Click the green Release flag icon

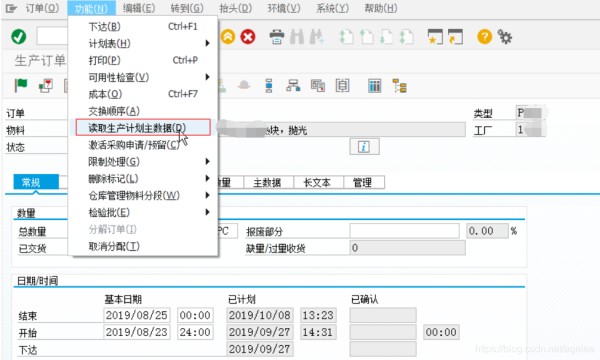point(21,85)
